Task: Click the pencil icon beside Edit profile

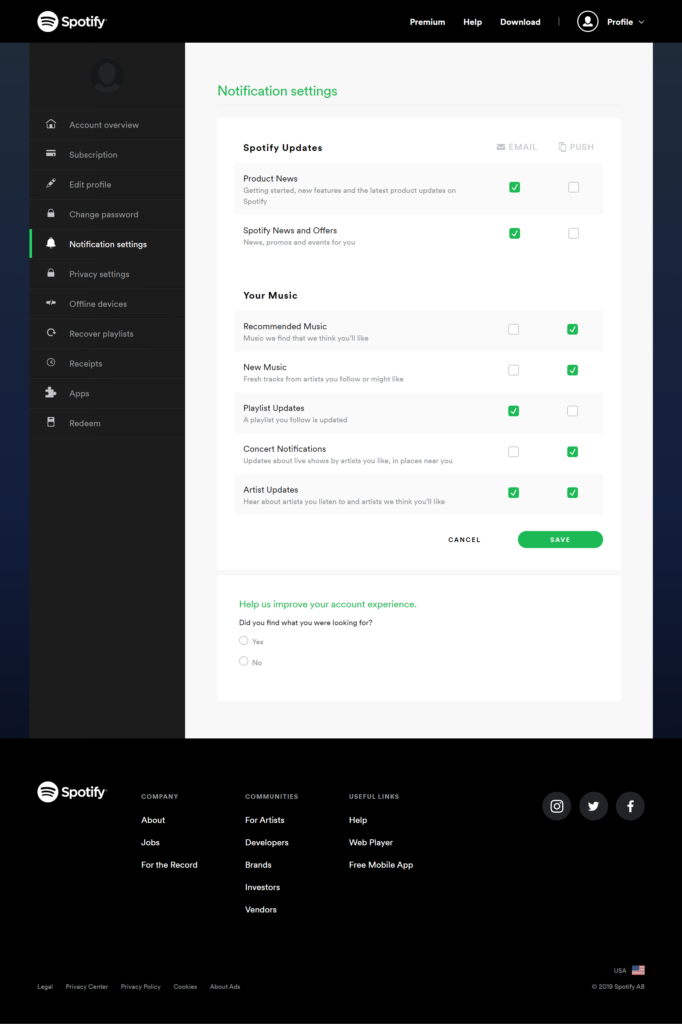Action: click(x=50, y=184)
